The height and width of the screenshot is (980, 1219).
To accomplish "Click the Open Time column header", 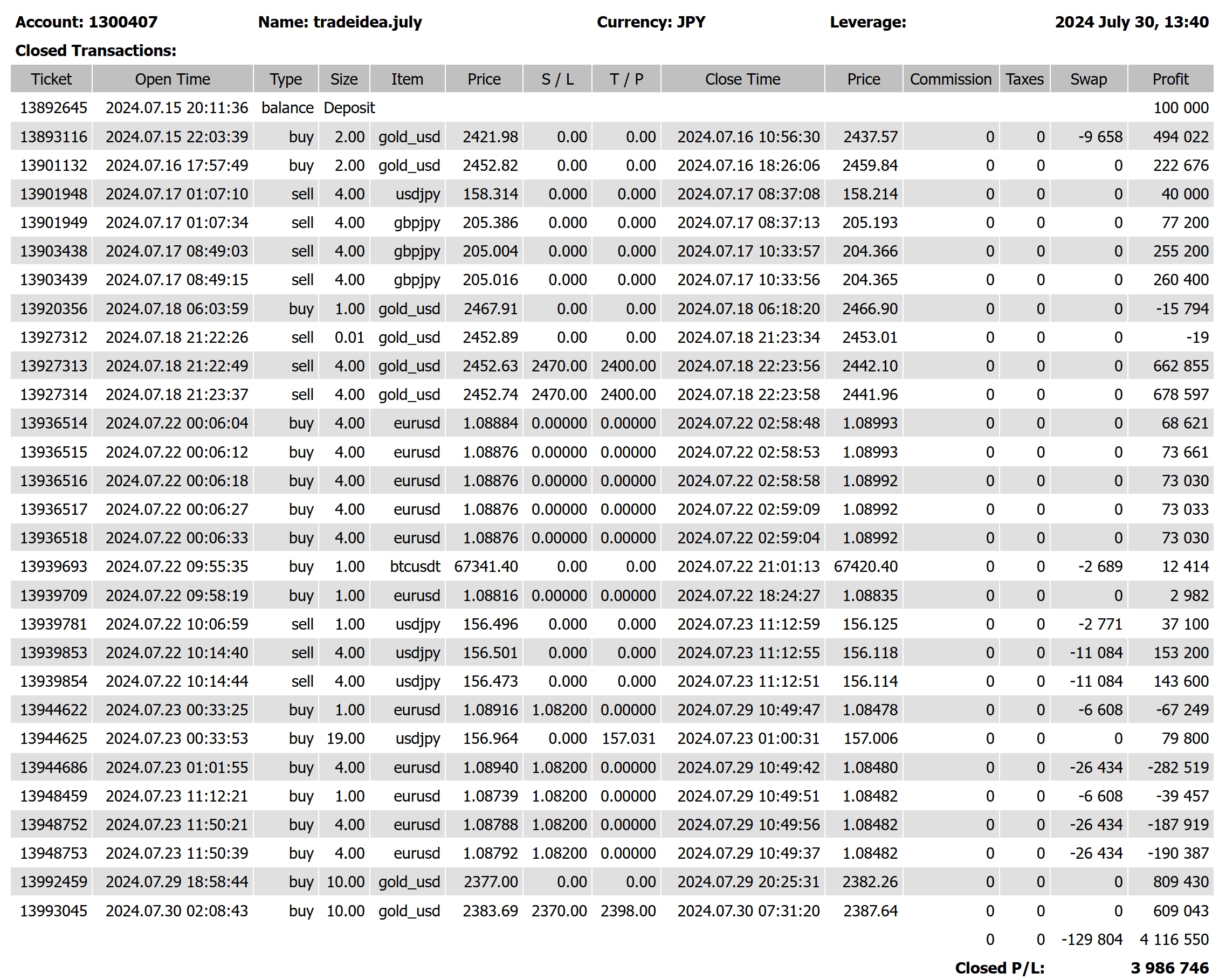I will point(173,79).
